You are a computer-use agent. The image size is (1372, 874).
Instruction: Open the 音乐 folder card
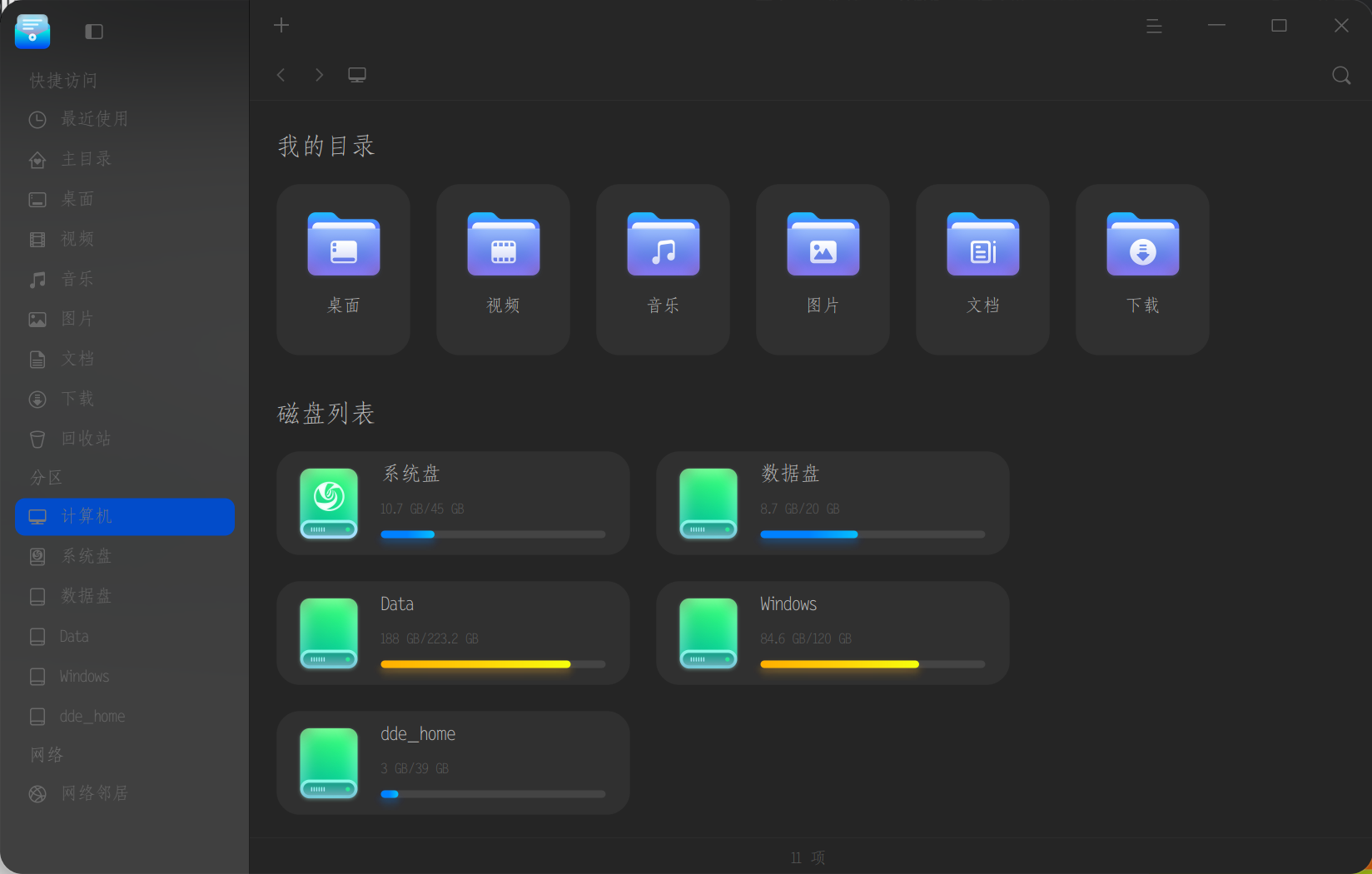coord(664,270)
